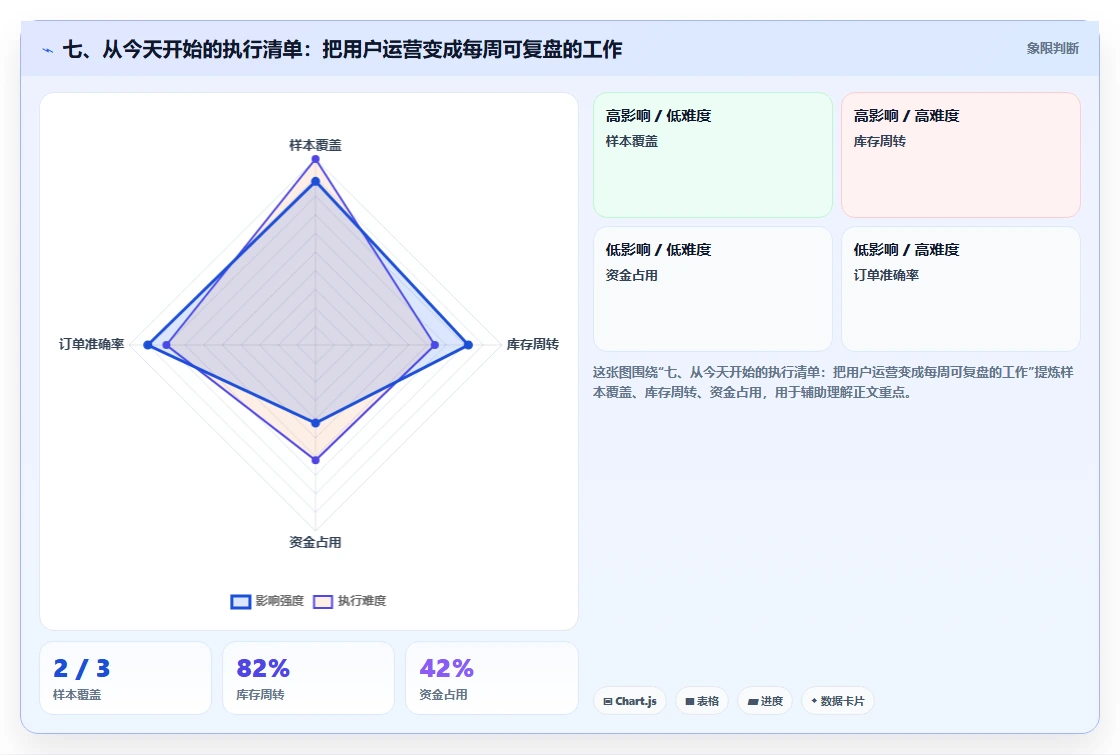Toggle the 执行难度 legend item

350,601
